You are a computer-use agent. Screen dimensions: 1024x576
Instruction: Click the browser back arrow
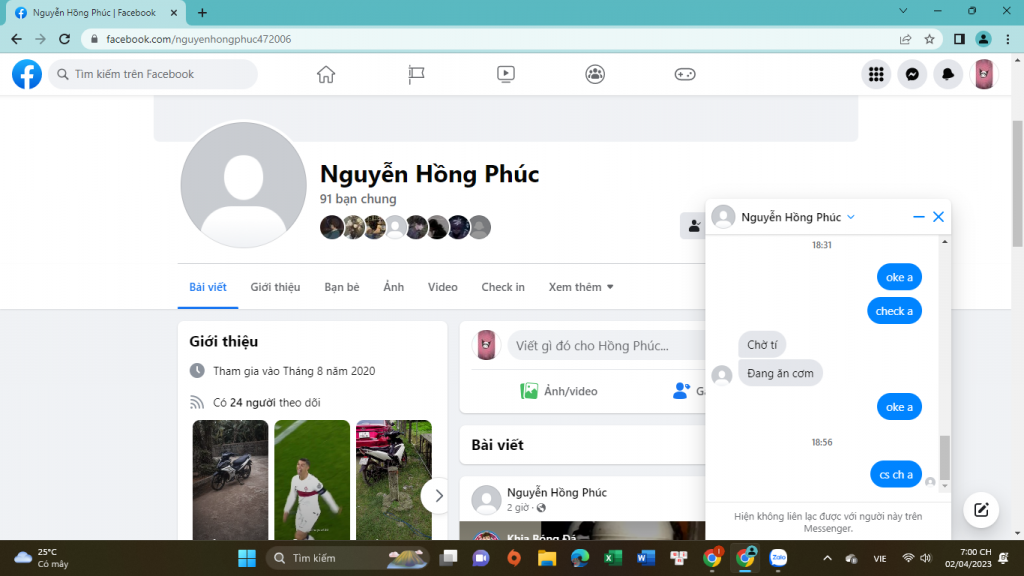point(16,39)
